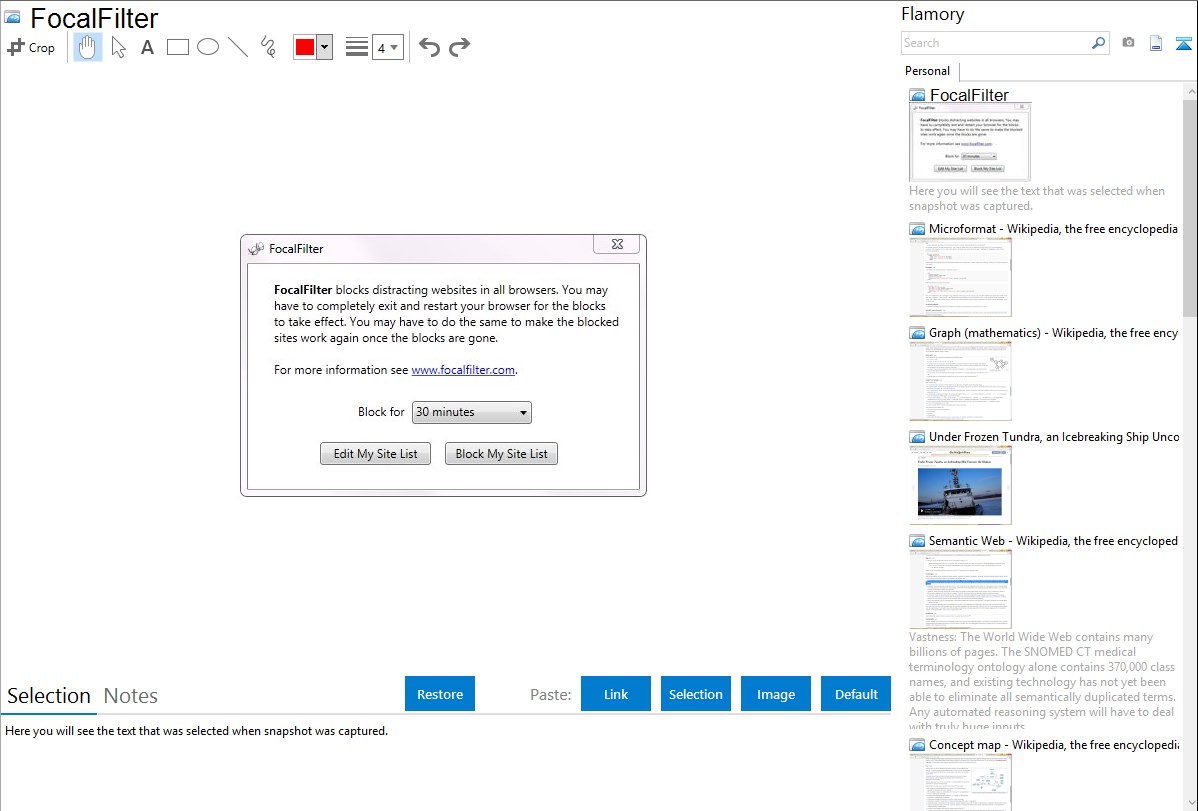Screen dimensions: 1198x811
Task: Click Edit My Site List button
Action: point(375,454)
